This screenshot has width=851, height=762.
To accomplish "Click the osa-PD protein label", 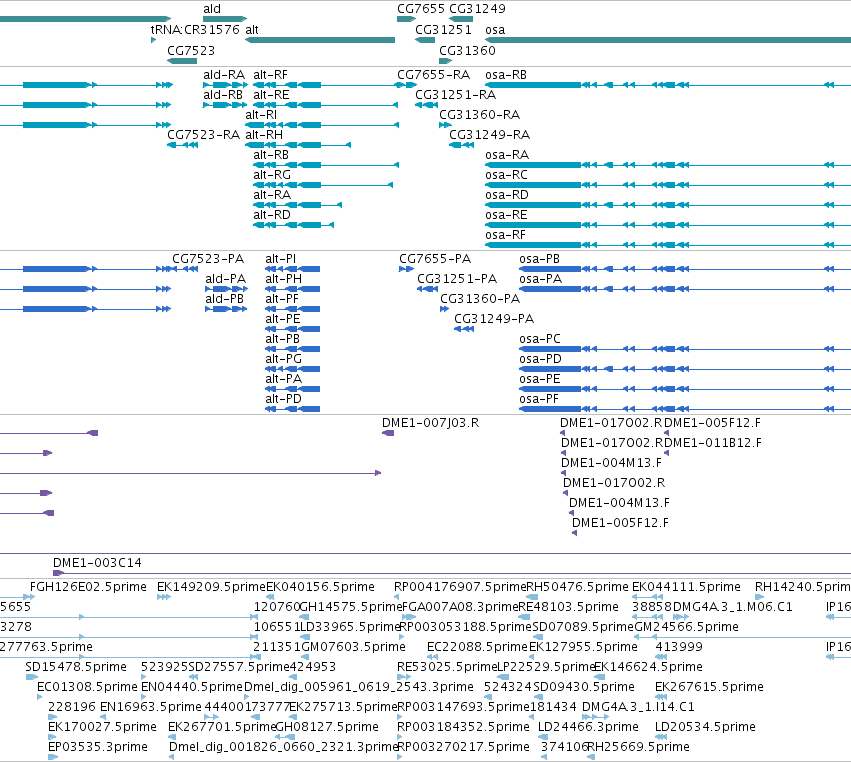I will tap(540, 359).
